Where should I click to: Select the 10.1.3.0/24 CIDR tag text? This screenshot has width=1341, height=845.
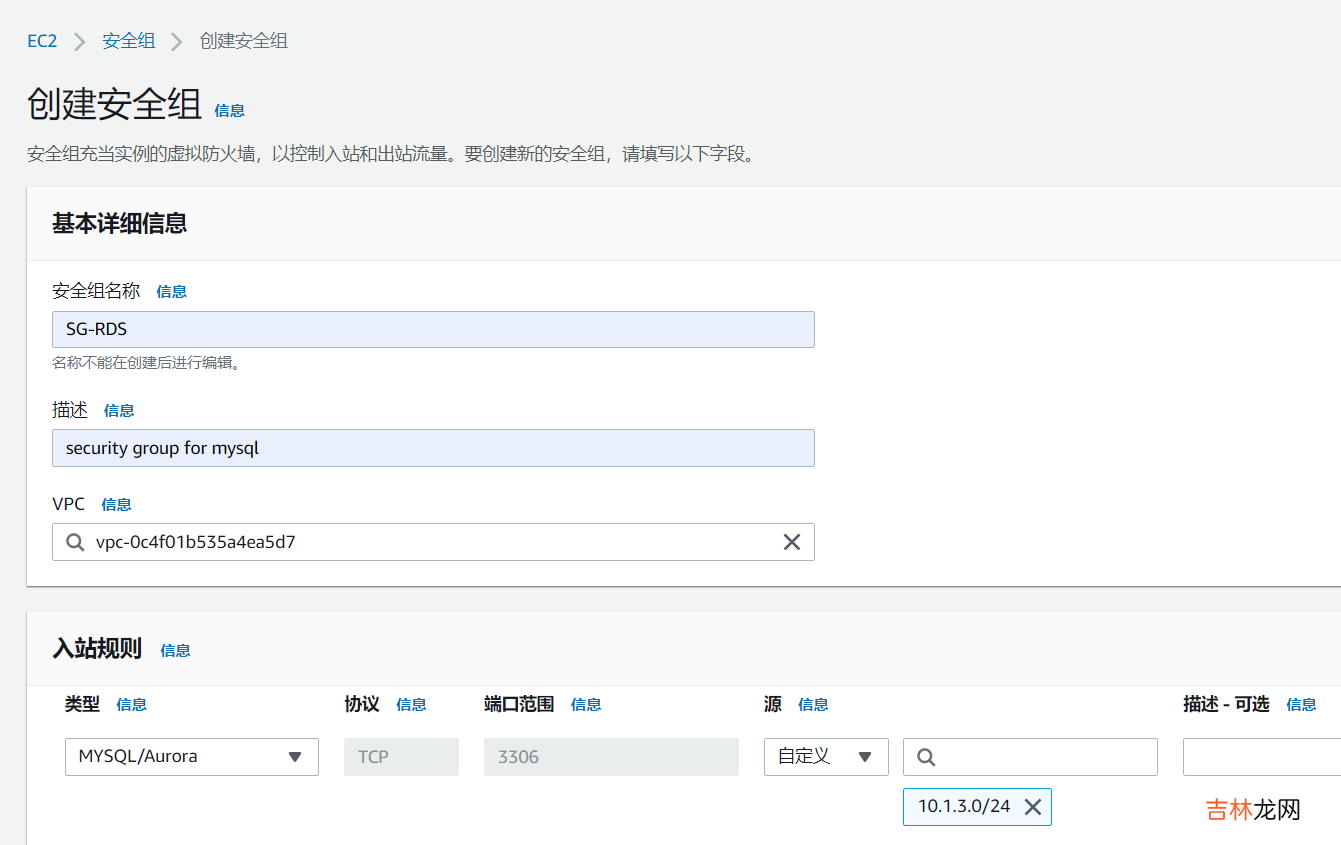click(964, 806)
